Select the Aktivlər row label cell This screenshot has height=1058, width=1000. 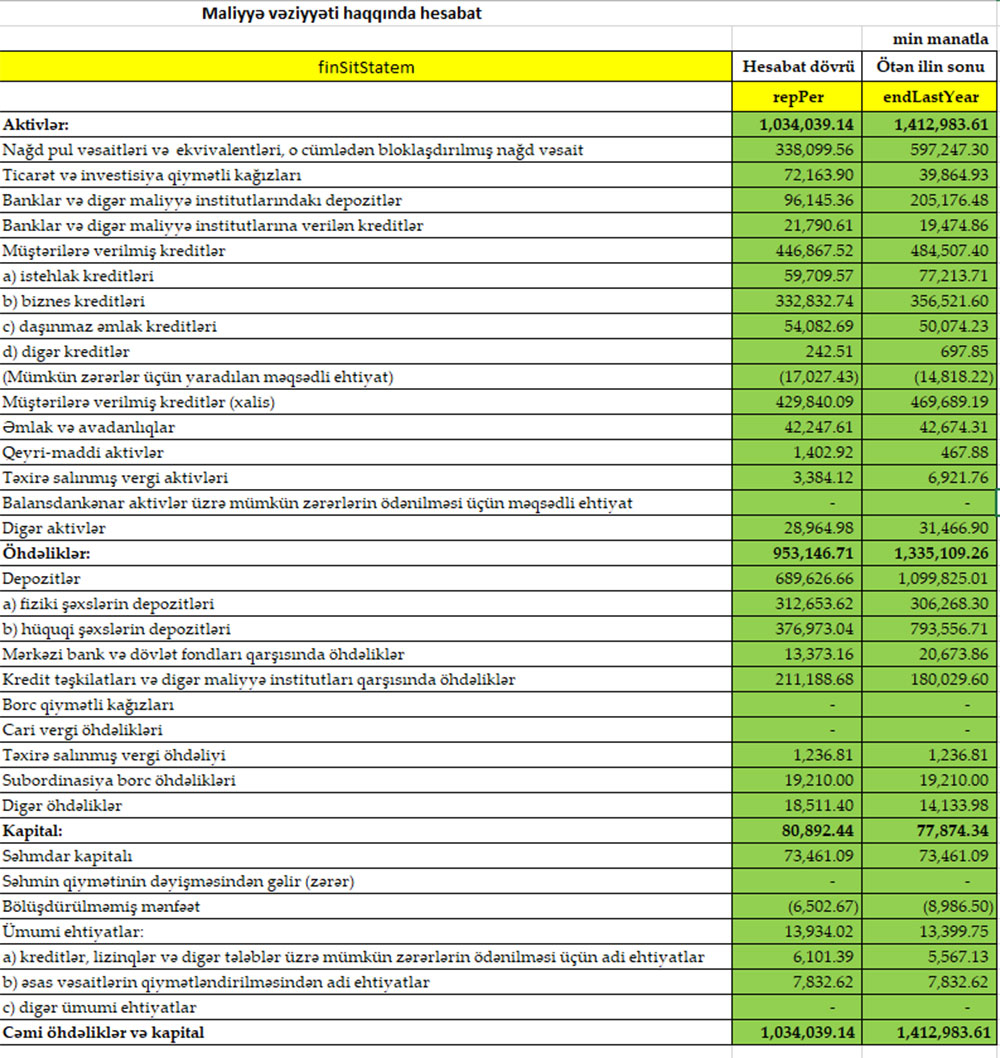tap(365, 125)
